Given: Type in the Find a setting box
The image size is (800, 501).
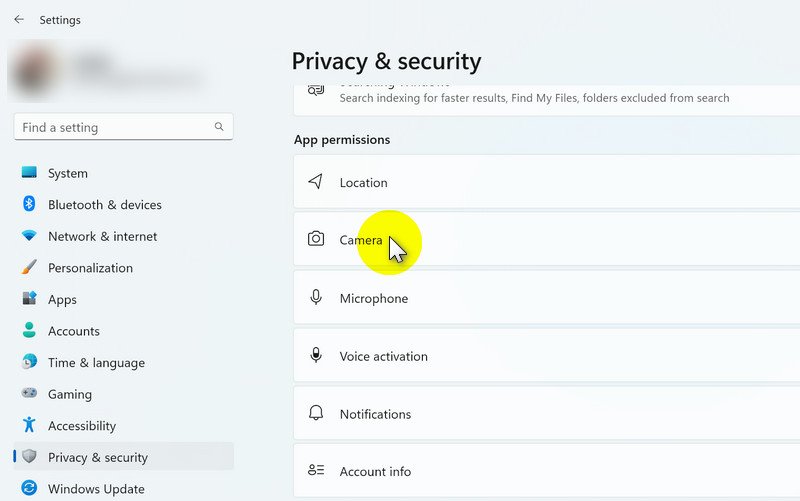Looking at the screenshot, I should pyautogui.click(x=115, y=127).
